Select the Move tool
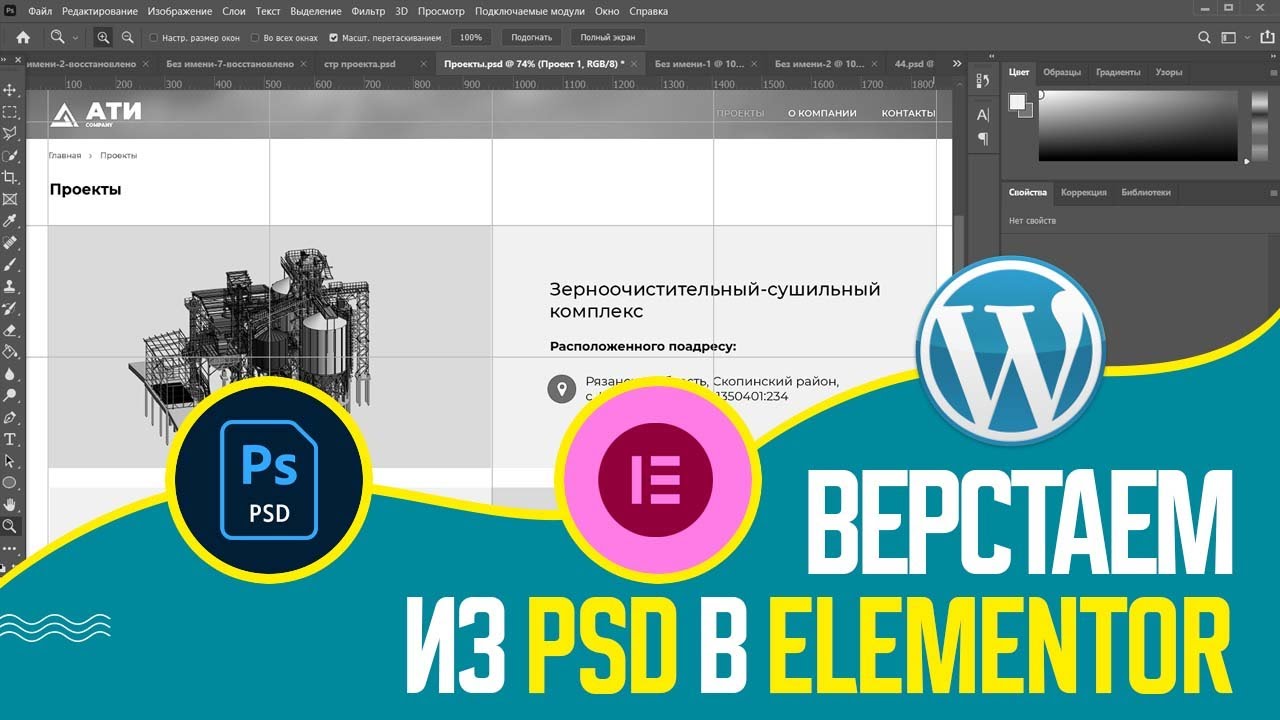 tap(10, 90)
